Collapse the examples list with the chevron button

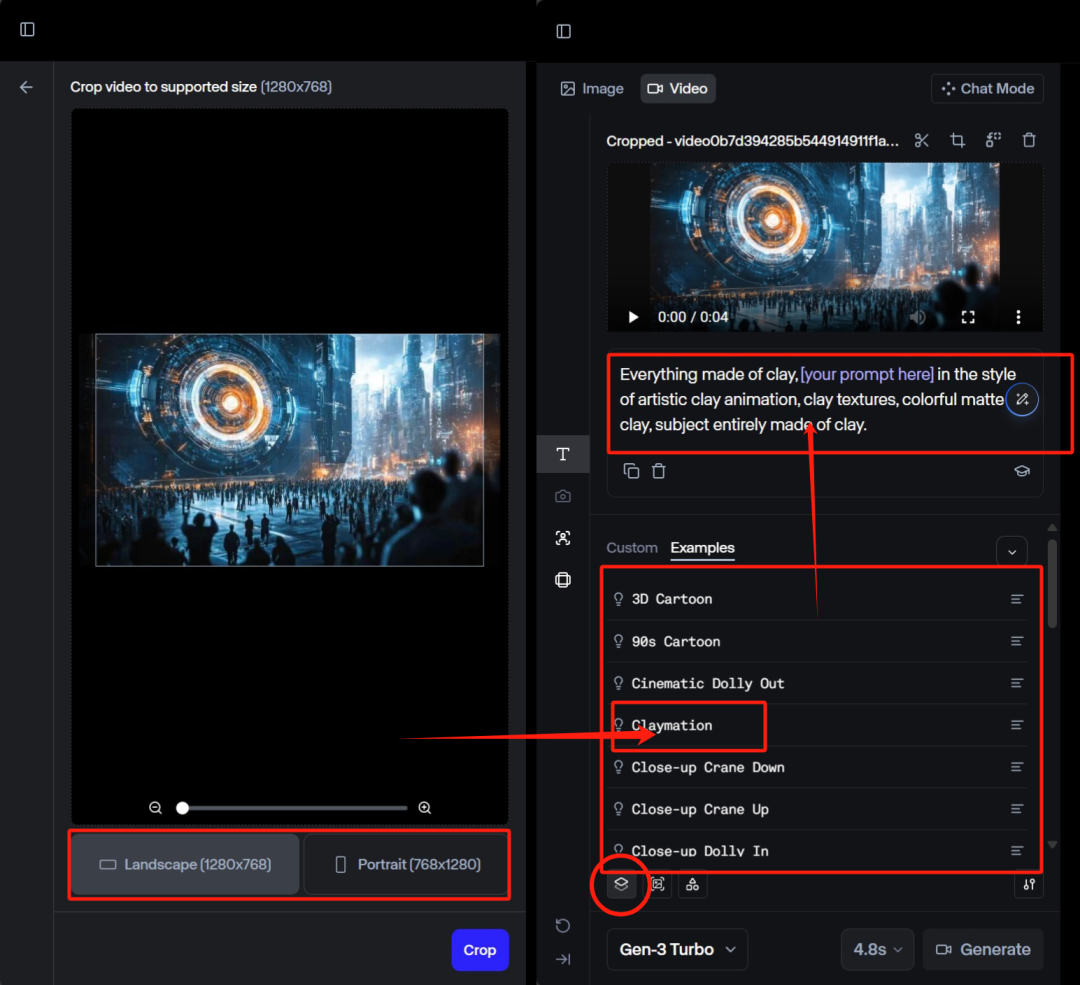[1011, 551]
